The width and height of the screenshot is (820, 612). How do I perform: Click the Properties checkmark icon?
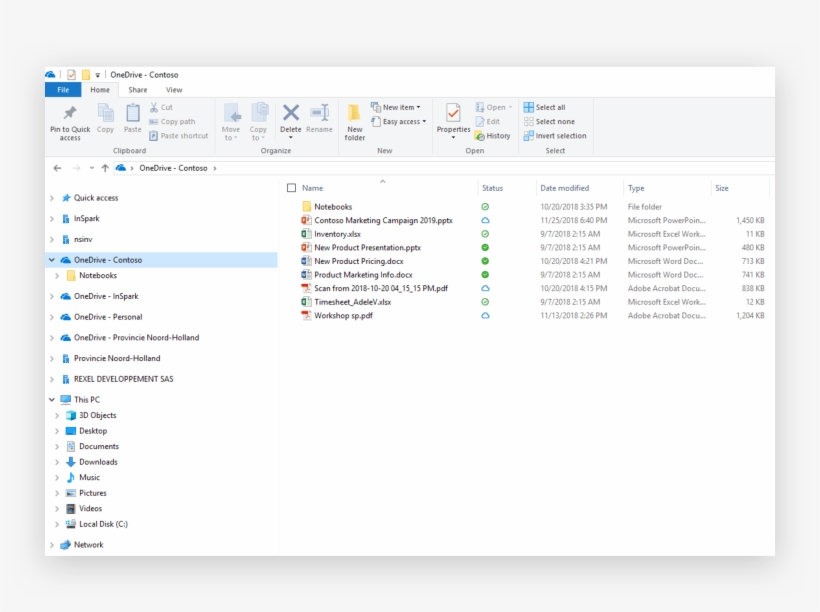(453, 112)
